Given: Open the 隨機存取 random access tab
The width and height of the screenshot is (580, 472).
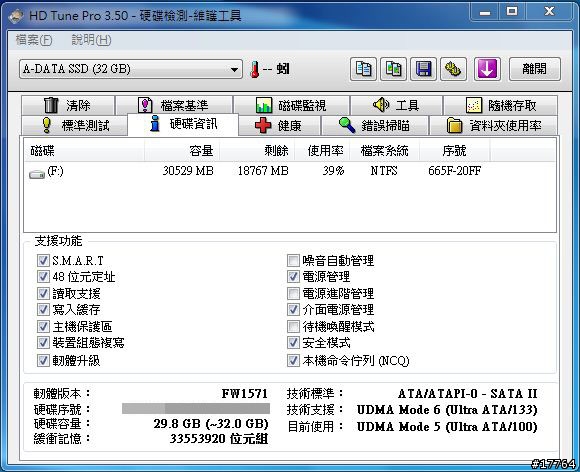Looking at the screenshot, I should (500, 105).
